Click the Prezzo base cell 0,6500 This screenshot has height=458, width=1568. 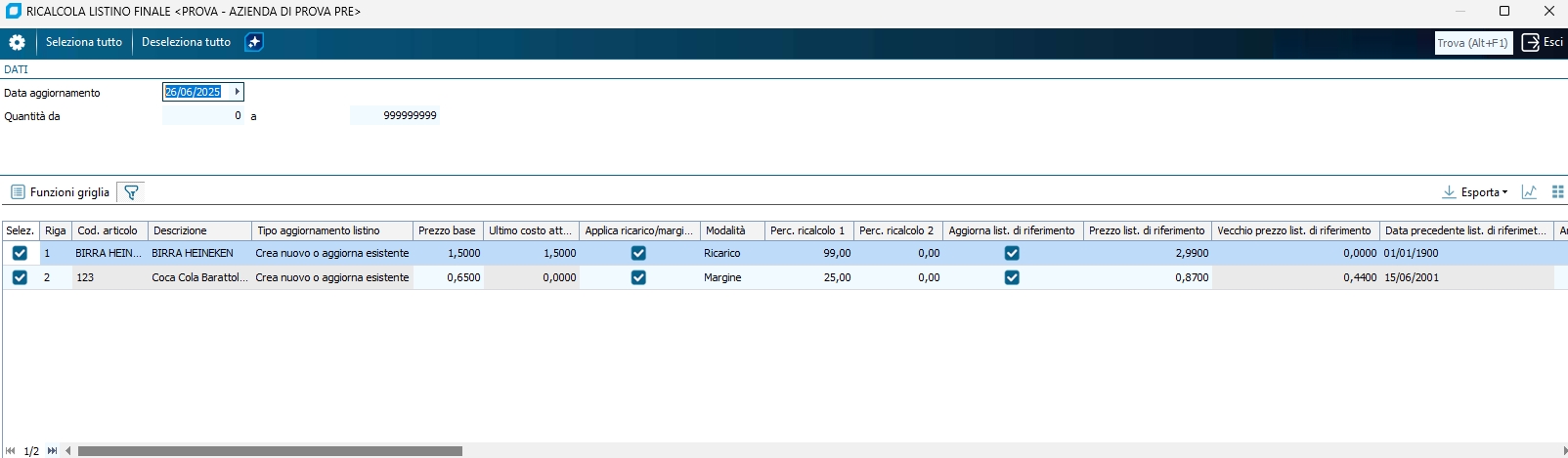pos(448,277)
